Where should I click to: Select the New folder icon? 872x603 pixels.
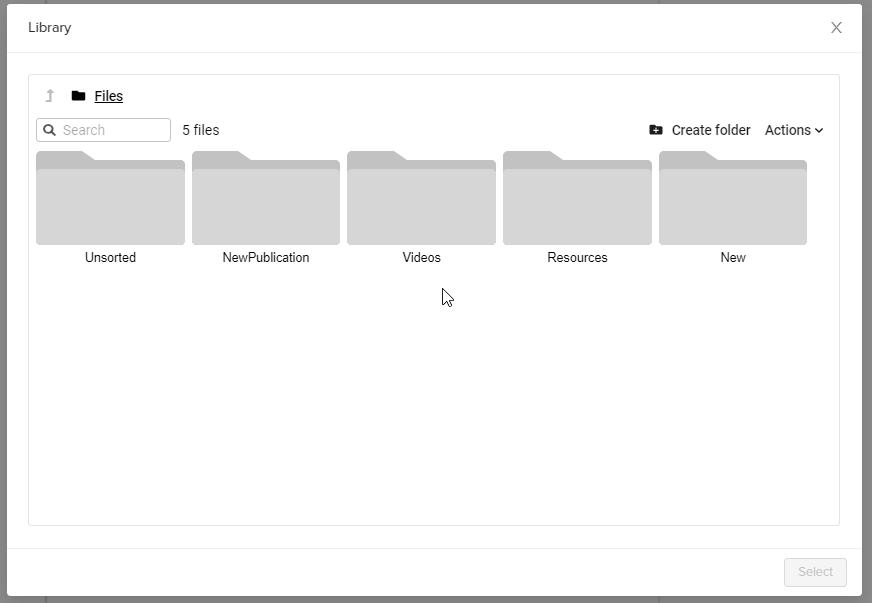tap(733, 199)
